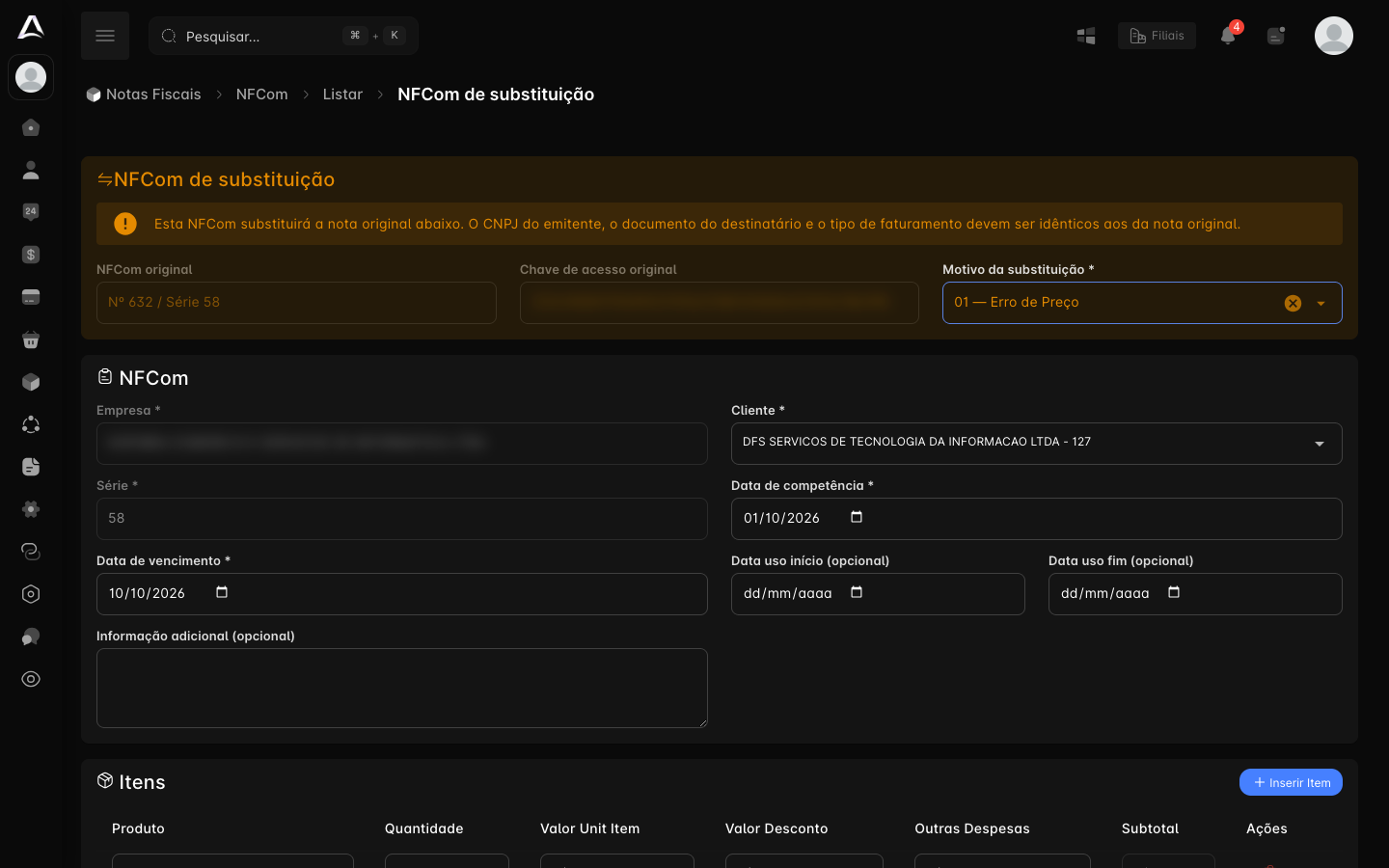
Task: Go to Listar breadcrumb
Action: click(x=342, y=95)
